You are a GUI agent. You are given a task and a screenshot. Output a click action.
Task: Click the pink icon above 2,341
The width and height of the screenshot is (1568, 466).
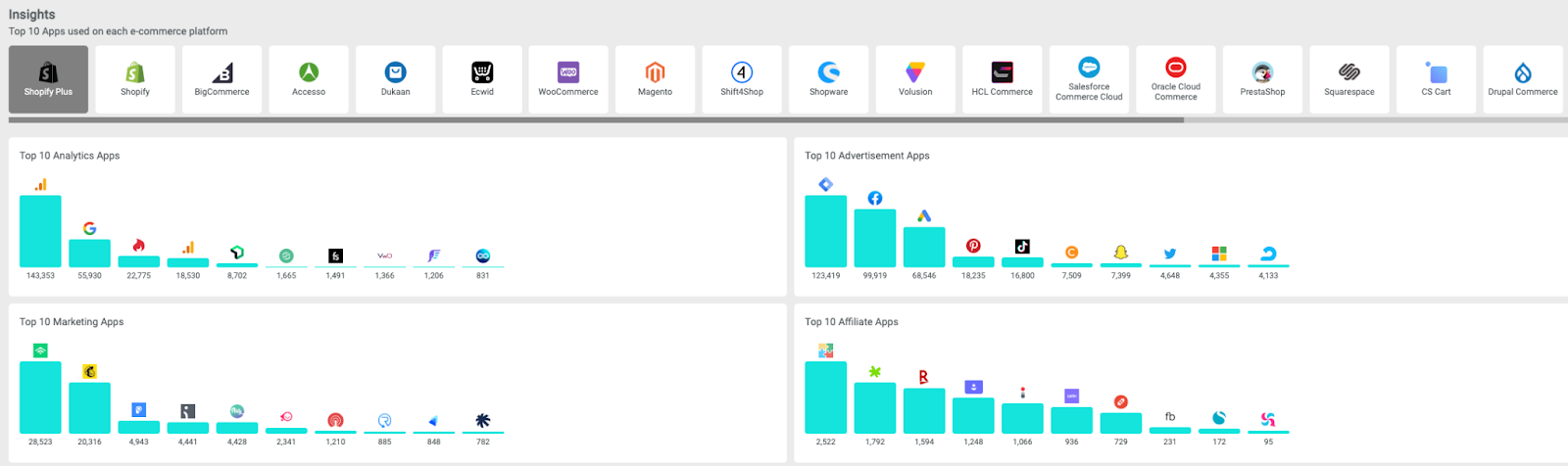coord(286,417)
